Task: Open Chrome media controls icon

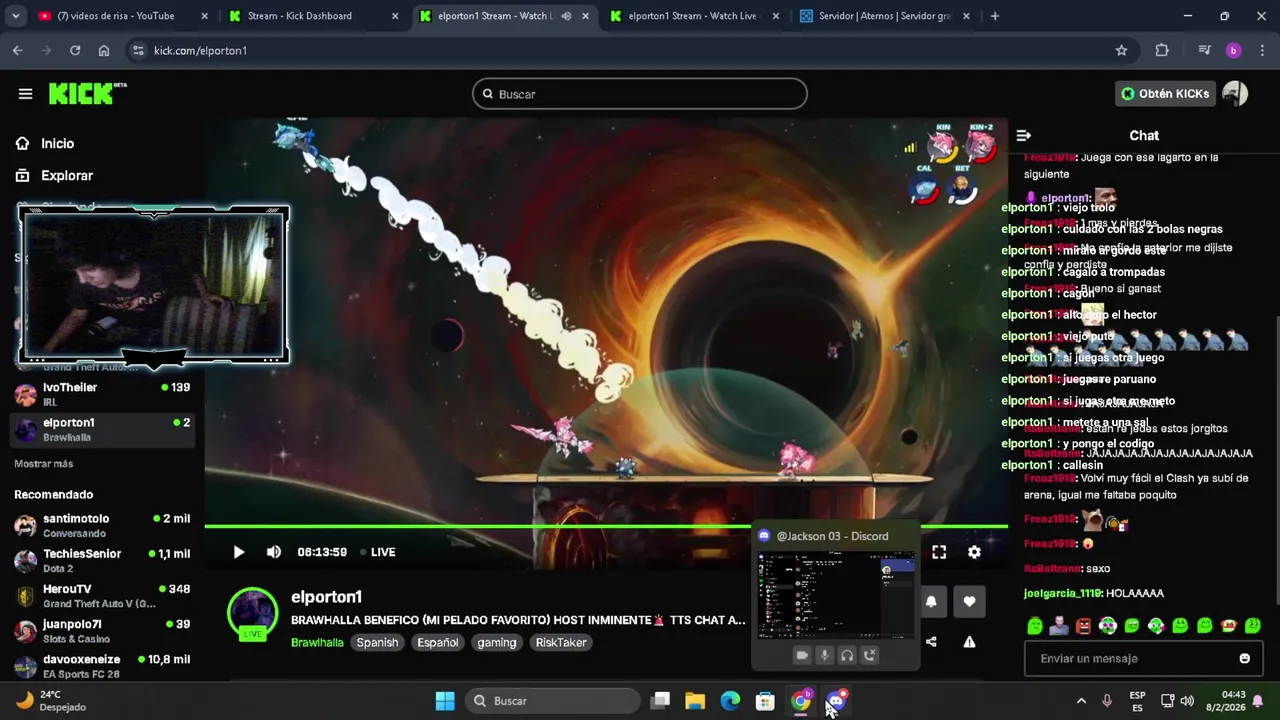Action: 1204,50
